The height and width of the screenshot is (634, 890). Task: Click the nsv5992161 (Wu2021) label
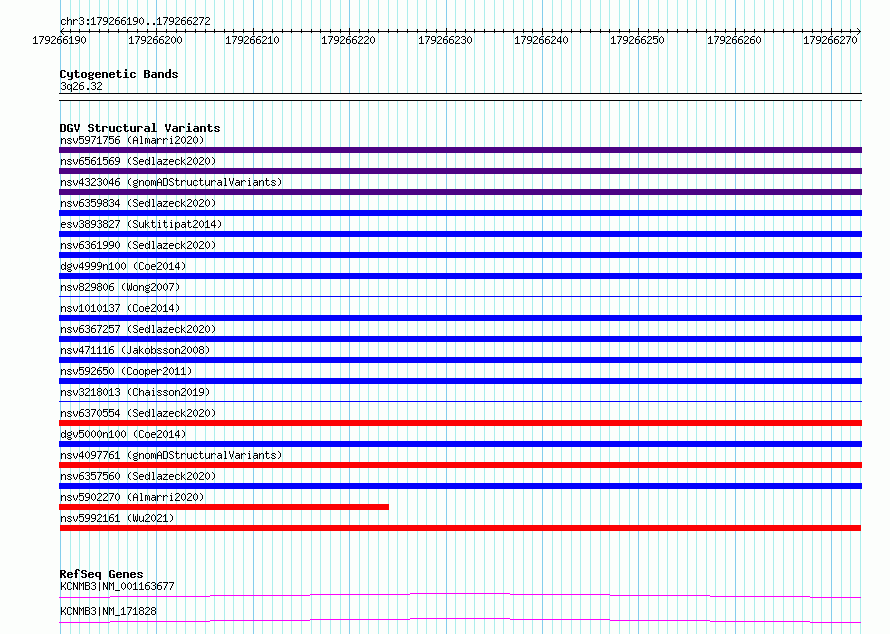pyautogui.click(x=117, y=518)
